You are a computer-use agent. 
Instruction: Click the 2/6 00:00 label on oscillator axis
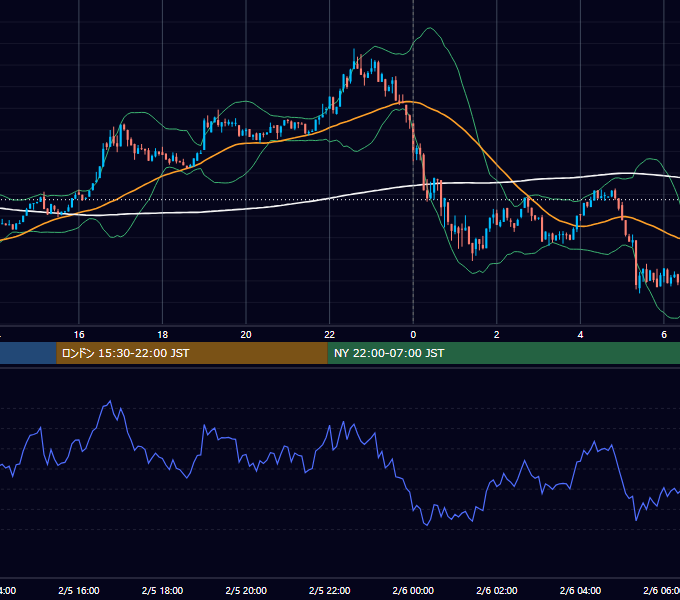413,590
